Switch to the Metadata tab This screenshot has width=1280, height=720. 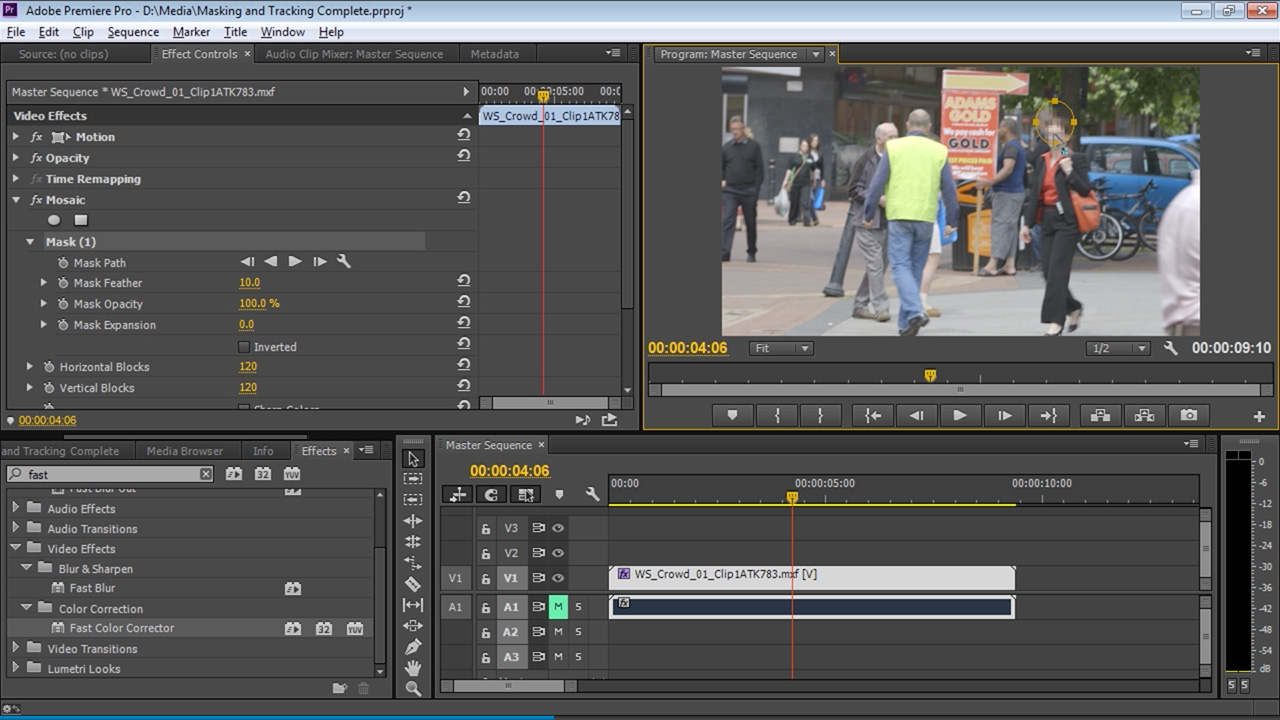coord(495,54)
